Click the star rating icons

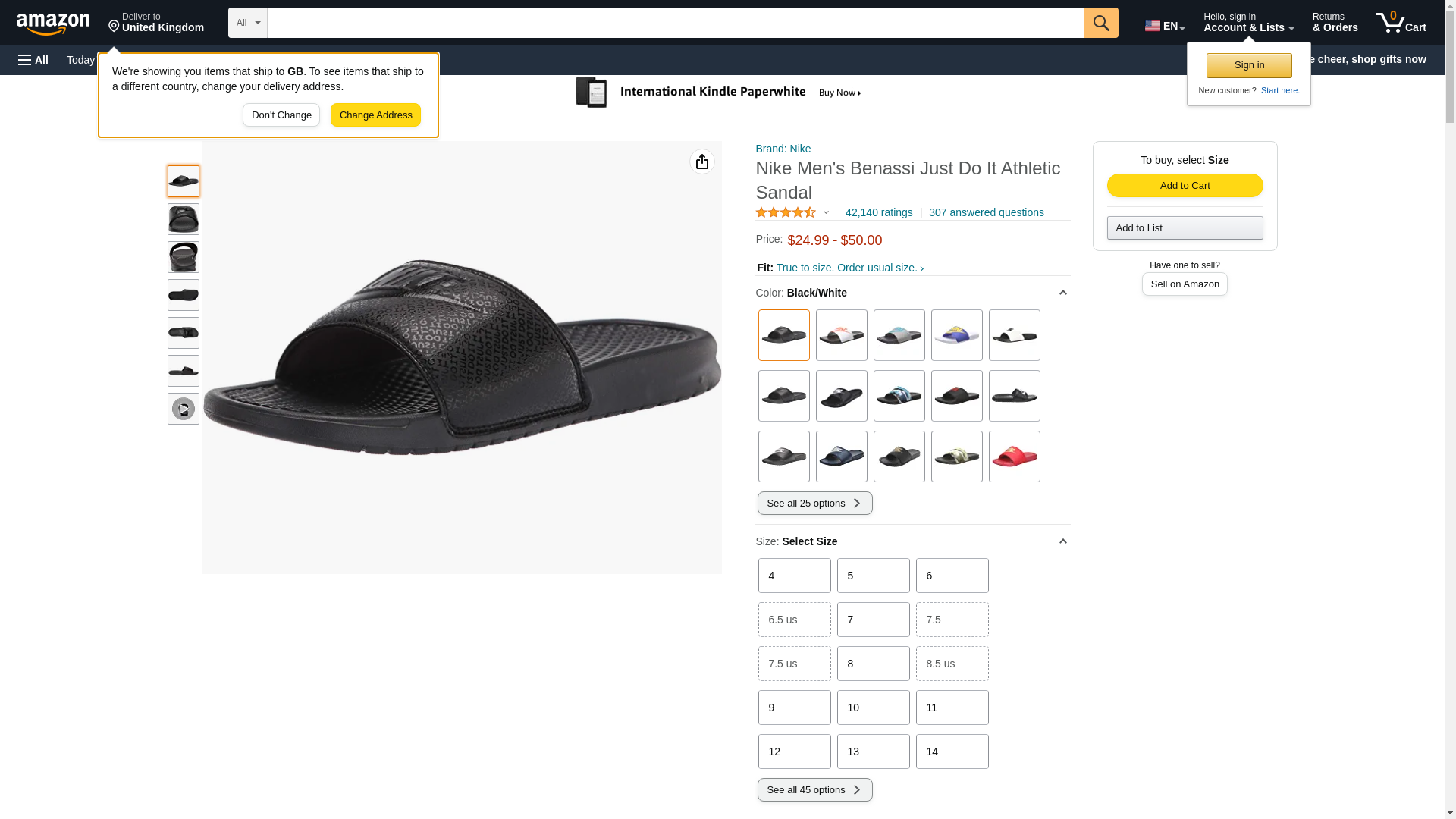pos(786,213)
